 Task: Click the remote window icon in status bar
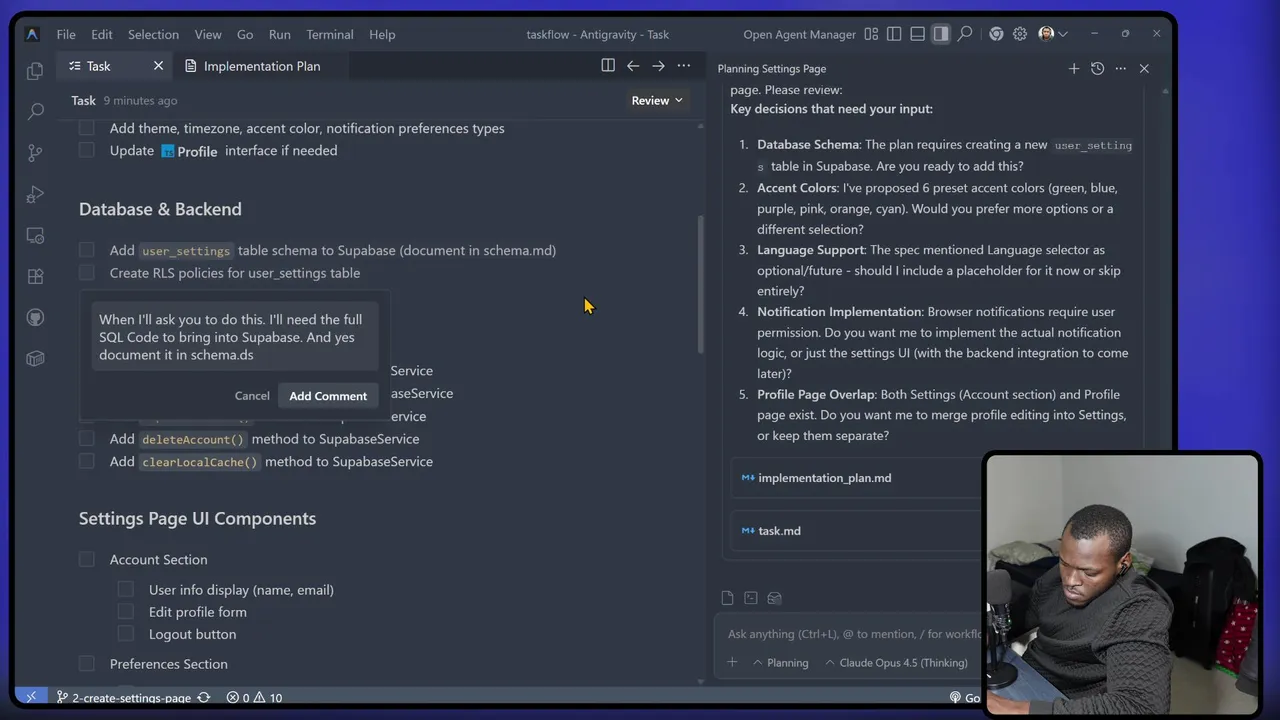pos(32,697)
